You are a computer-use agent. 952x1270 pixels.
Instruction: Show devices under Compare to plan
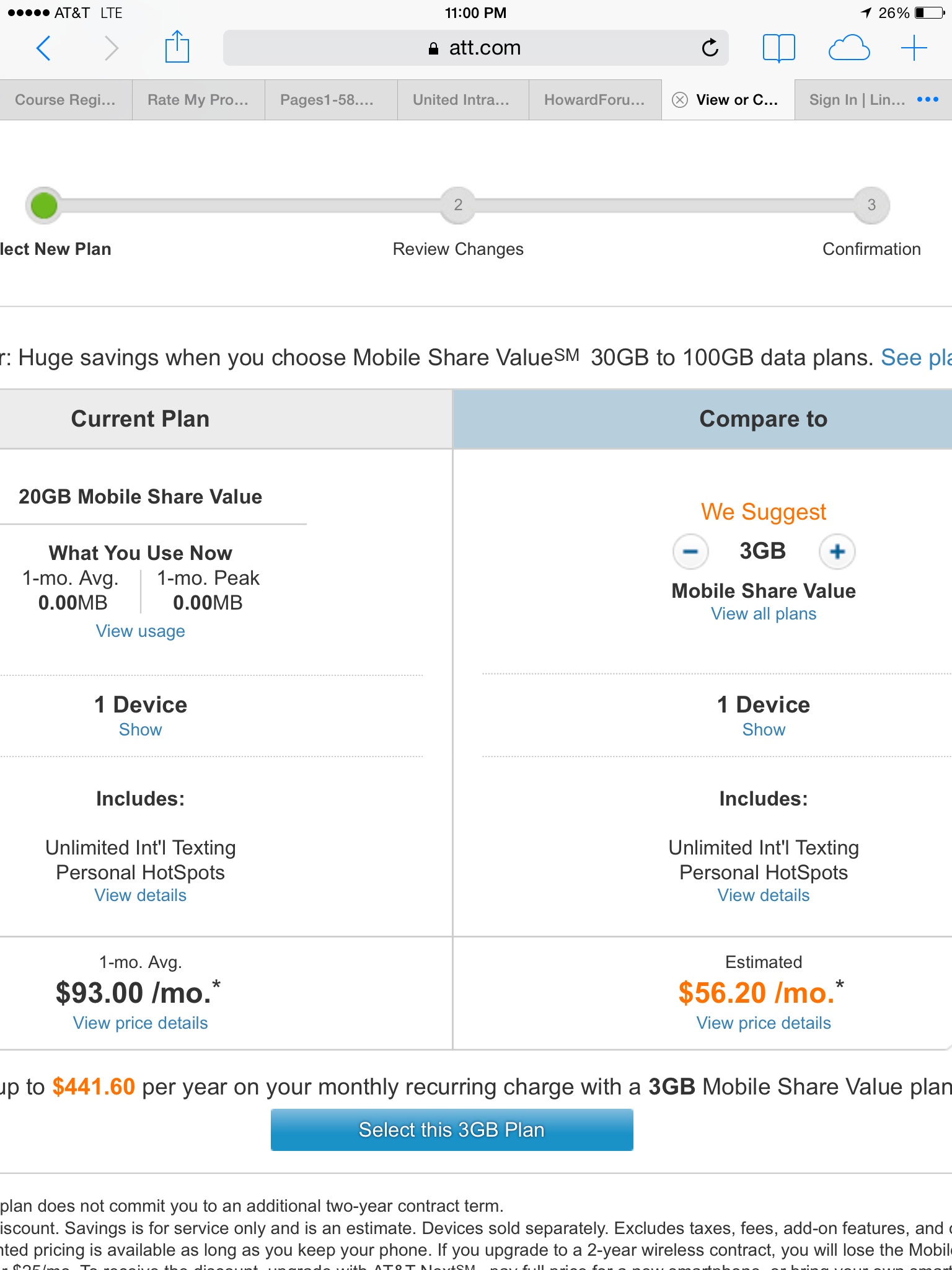764,730
